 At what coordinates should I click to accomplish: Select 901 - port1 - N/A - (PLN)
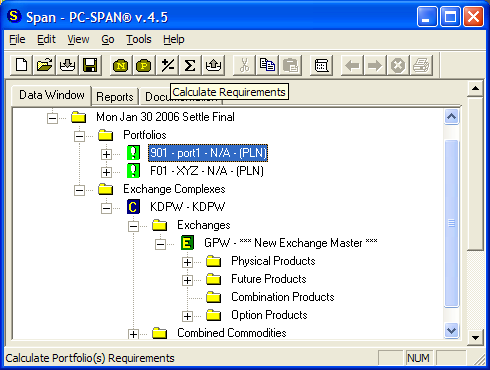coord(208,153)
